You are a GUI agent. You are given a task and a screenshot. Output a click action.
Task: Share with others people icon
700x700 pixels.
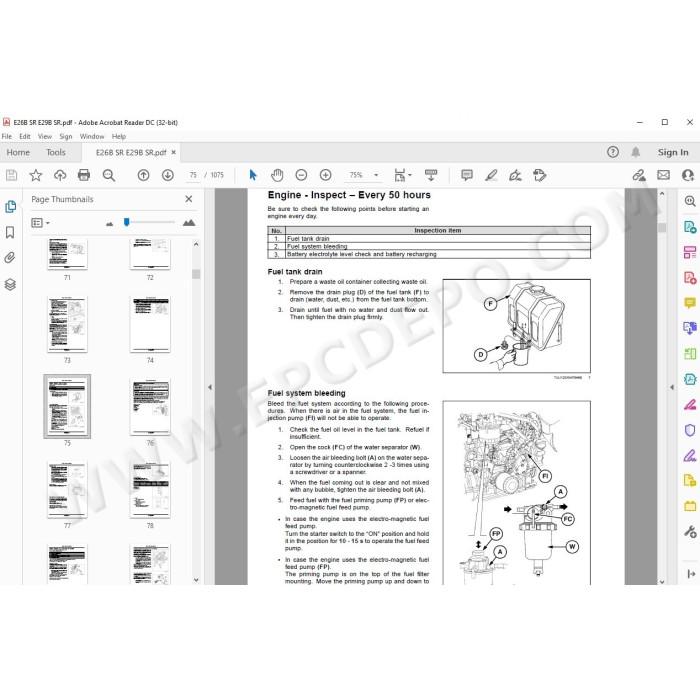pyautogui.click(x=688, y=175)
